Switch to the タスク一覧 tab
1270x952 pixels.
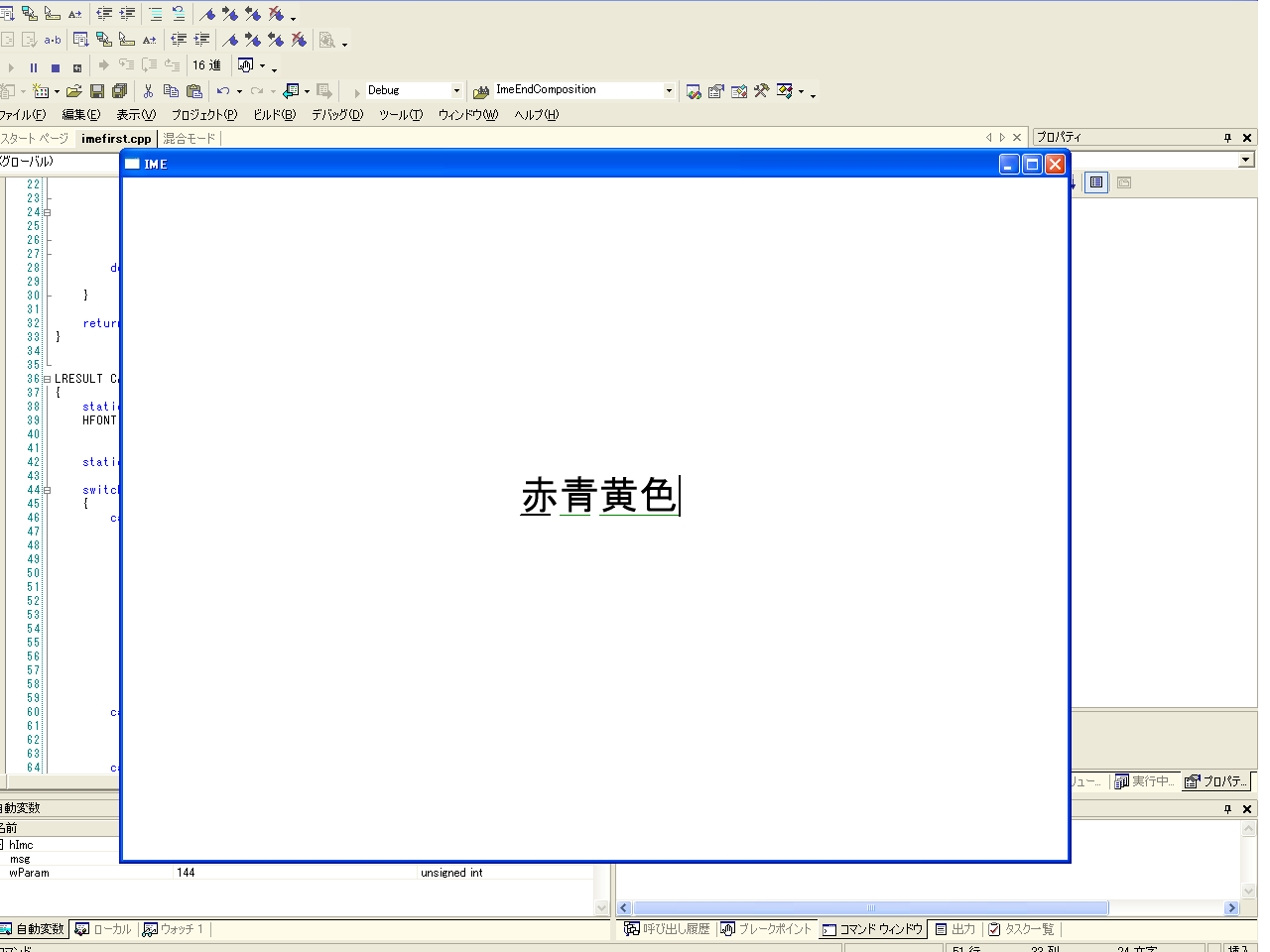point(1021,929)
